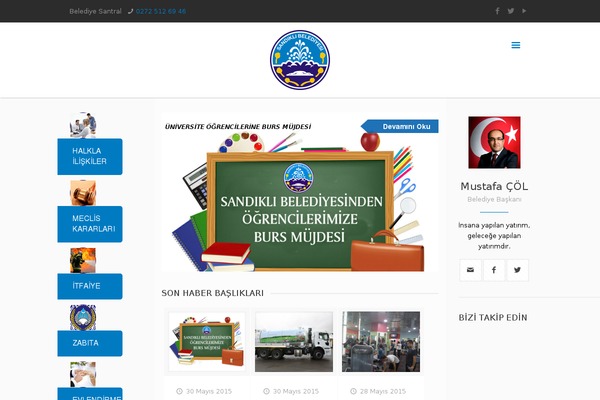Click the Halkla İlişkiler image icon
Image resolution: width=600 pixels, height=400 pixels.
[83, 125]
